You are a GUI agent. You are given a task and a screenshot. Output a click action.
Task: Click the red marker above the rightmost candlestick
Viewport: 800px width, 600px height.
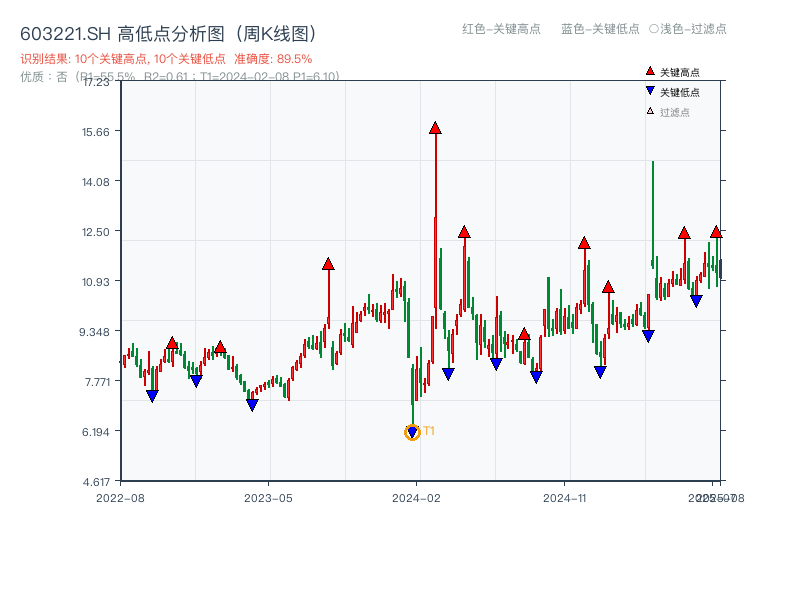tap(716, 230)
